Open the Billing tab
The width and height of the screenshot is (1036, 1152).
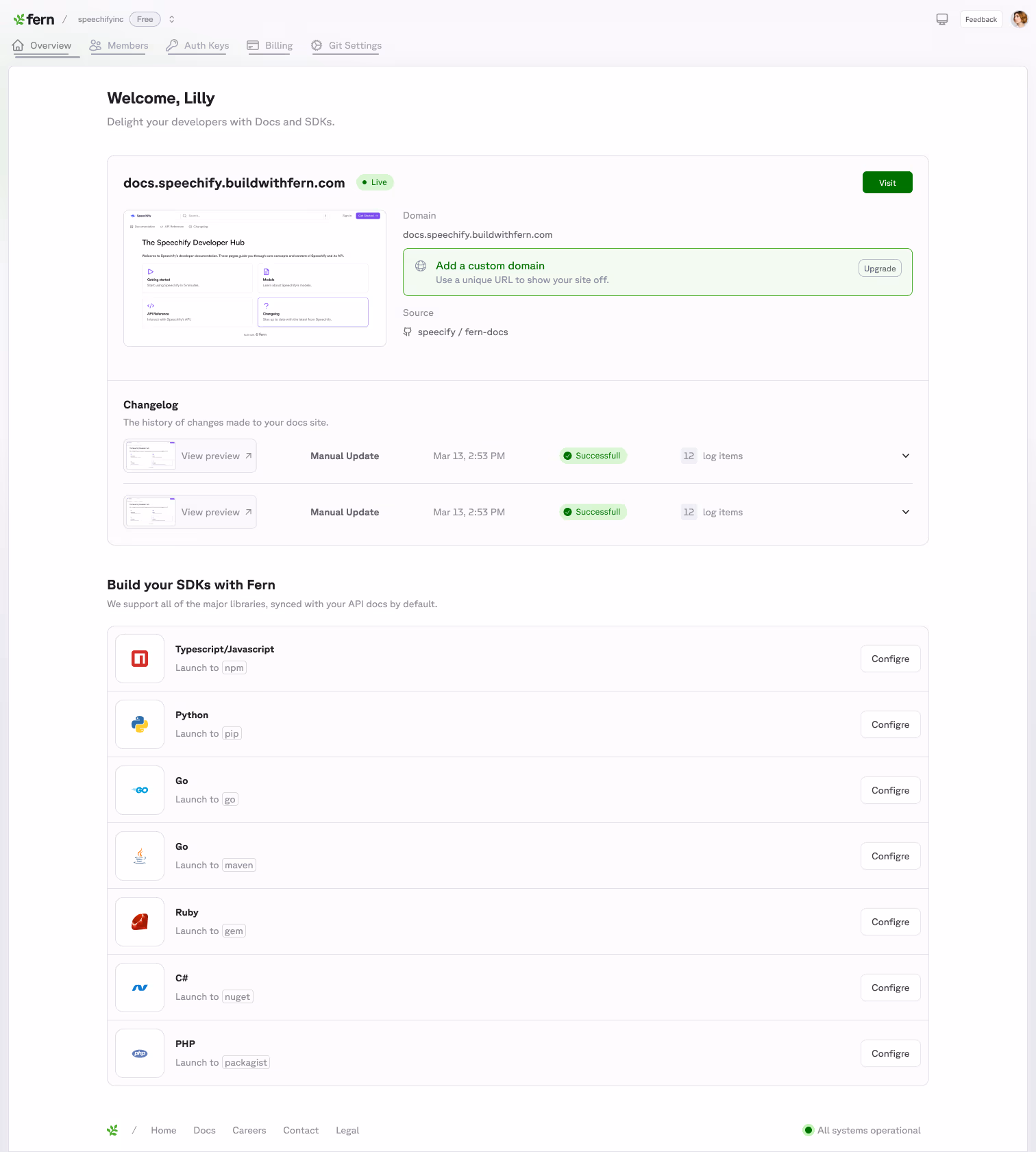pyautogui.click(x=270, y=45)
